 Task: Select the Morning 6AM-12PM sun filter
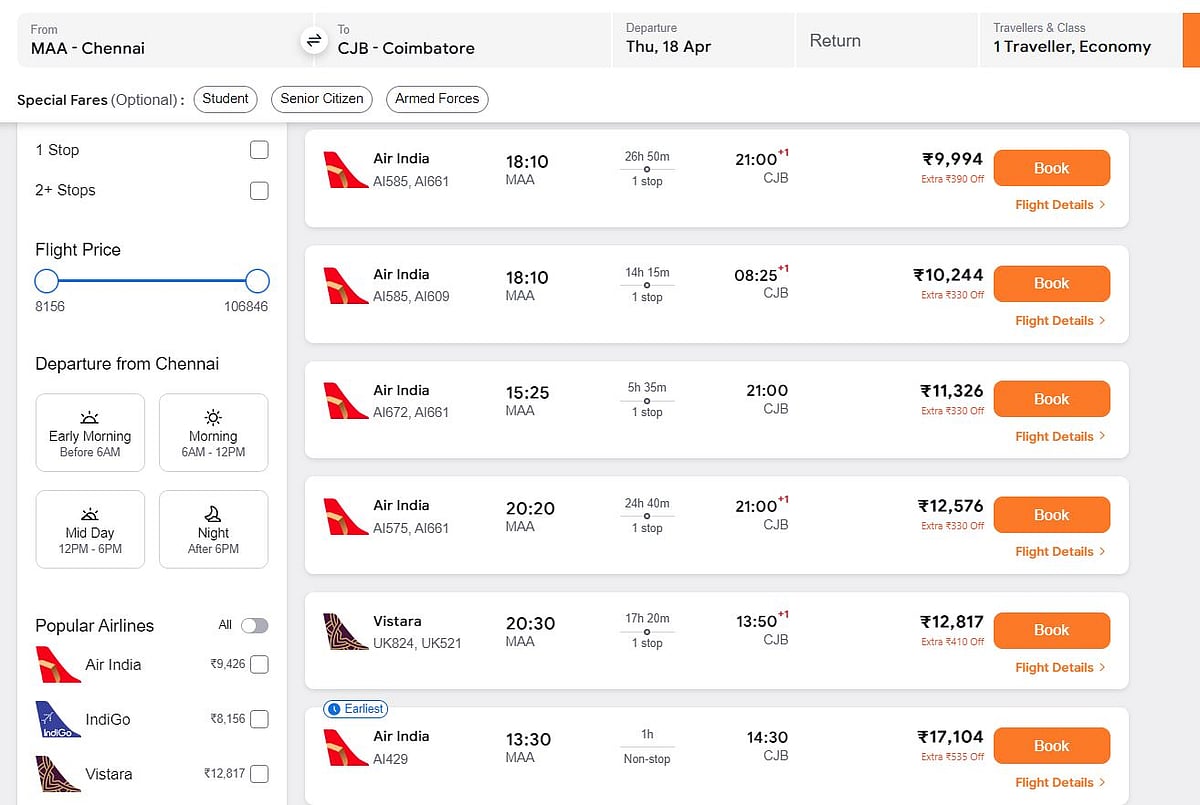(x=213, y=432)
